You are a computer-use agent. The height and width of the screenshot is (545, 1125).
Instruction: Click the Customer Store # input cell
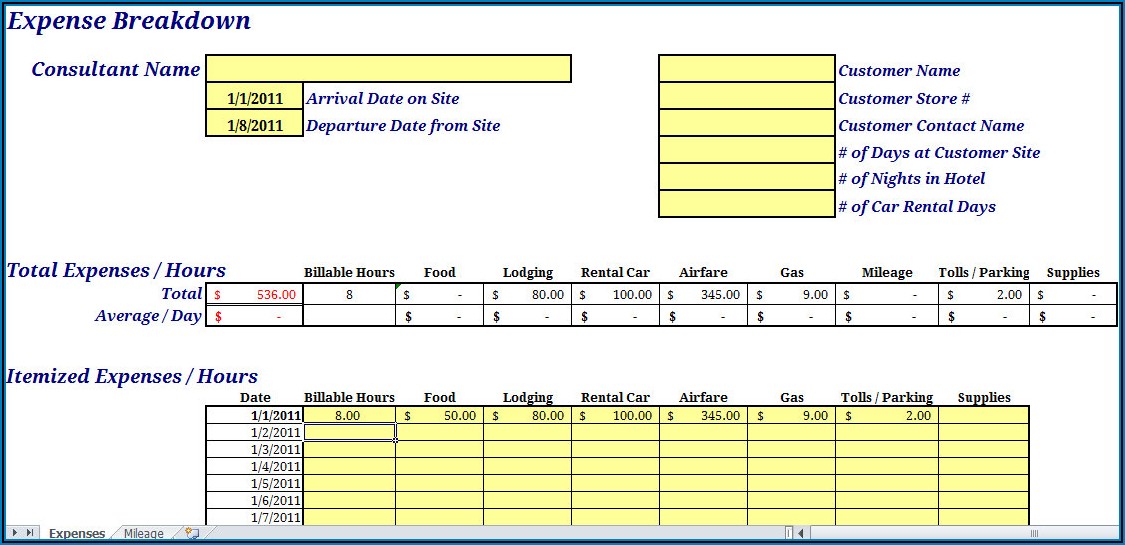pyautogui.click(x=746, y=97)
